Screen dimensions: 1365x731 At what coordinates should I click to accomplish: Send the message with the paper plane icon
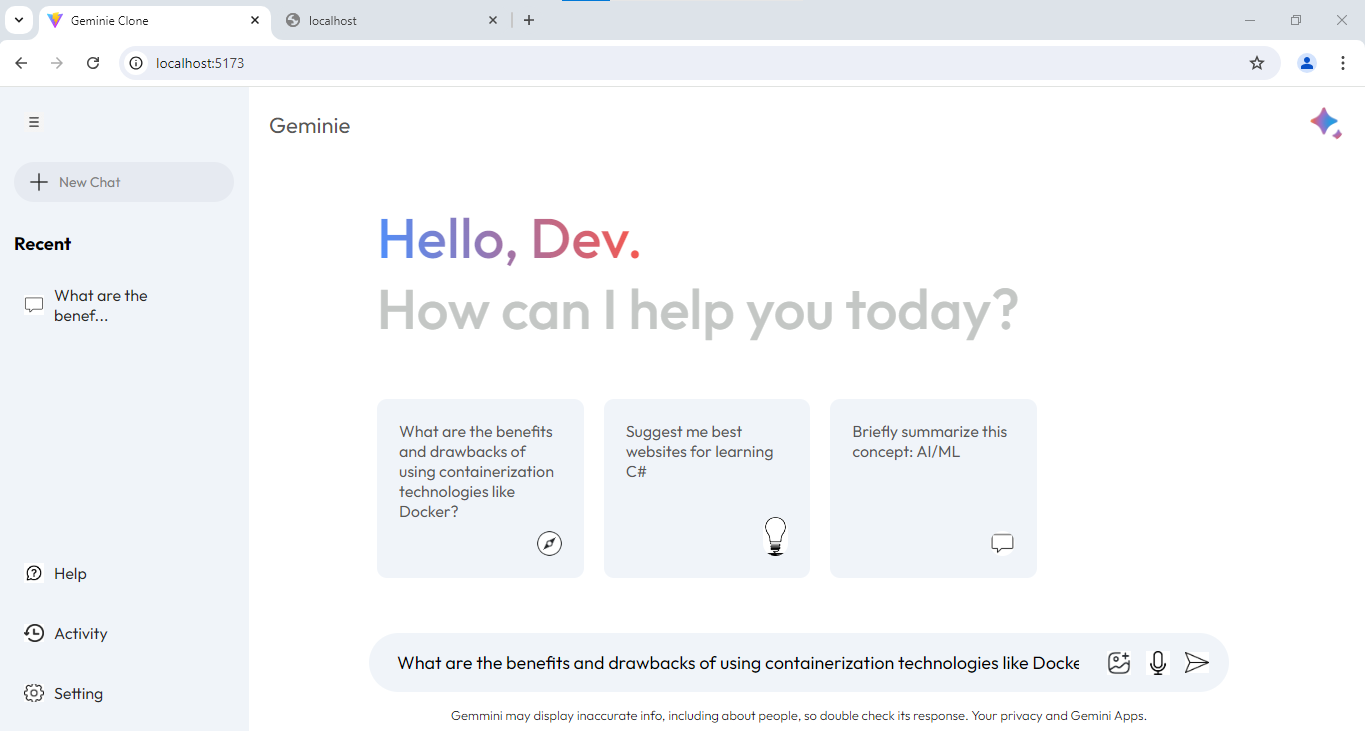1196,662
